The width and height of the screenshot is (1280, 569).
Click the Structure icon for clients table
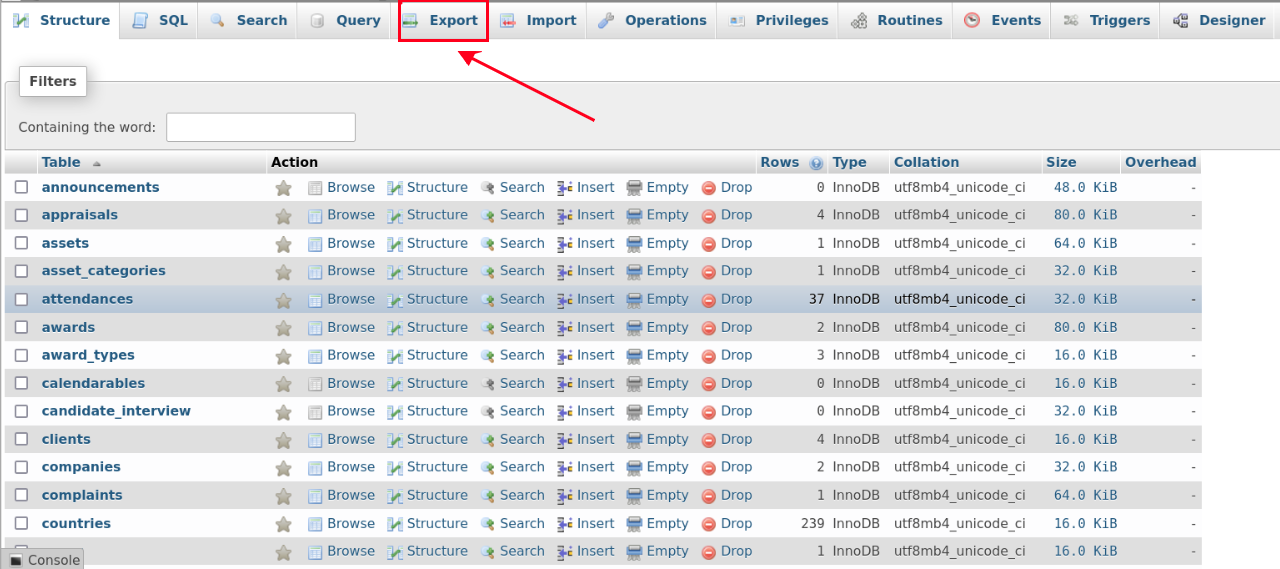[395, 439]
